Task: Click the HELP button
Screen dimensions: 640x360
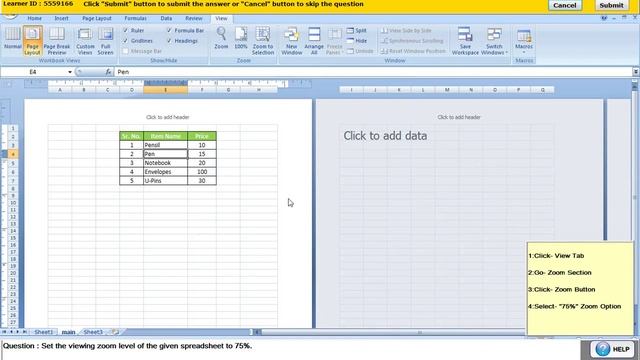Action: 612,349
